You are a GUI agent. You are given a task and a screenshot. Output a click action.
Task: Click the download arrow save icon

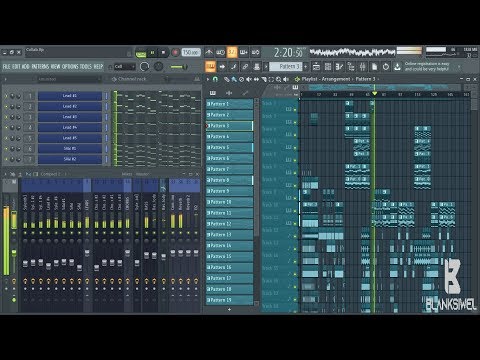397,67
